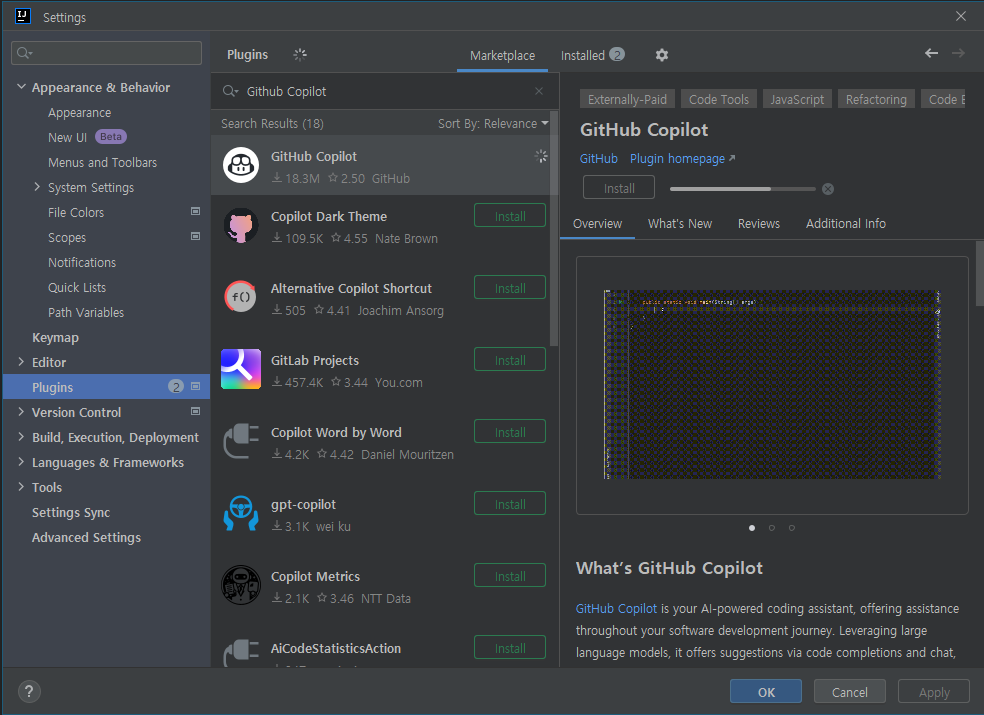Install the GitLab Projects plugin

click(510, 360)
